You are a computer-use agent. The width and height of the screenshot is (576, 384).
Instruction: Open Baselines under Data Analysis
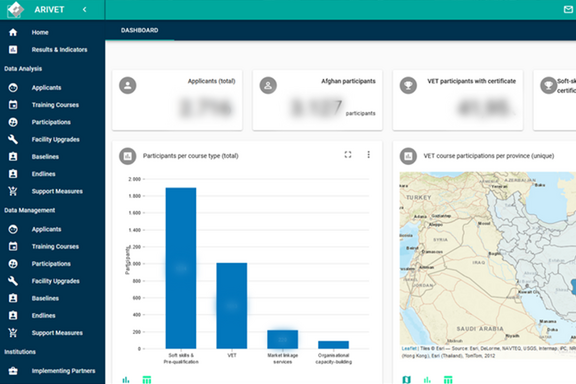point(45,157)
